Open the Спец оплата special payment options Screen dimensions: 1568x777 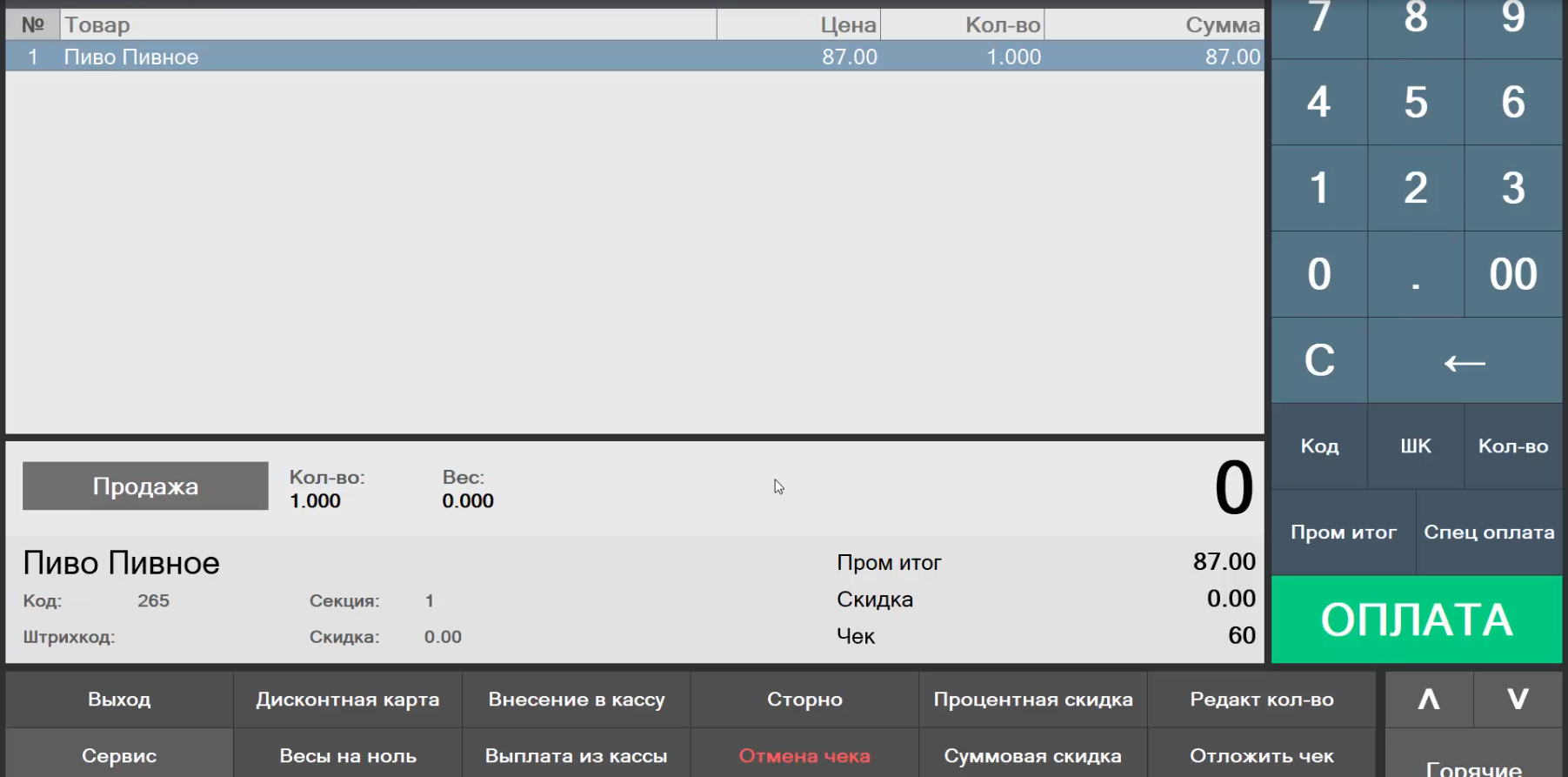coord(1488,533)
